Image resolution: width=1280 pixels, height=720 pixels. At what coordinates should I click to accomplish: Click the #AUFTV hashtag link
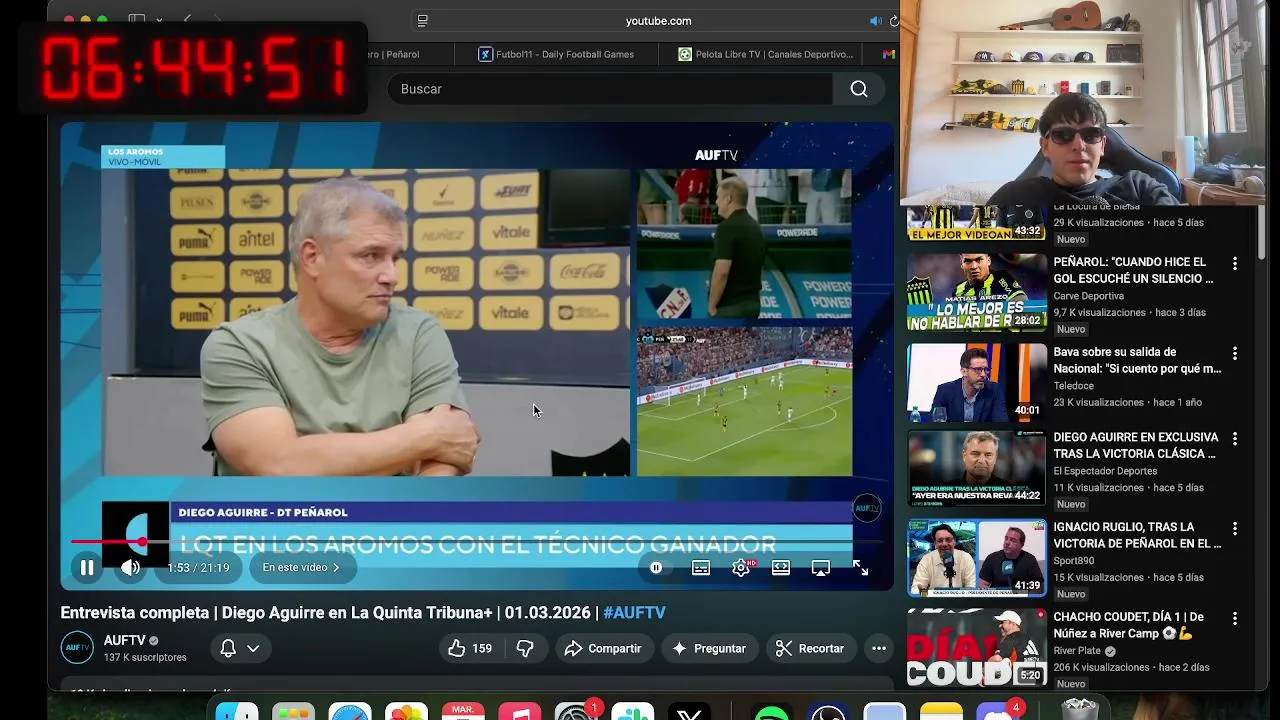(634, 613)
